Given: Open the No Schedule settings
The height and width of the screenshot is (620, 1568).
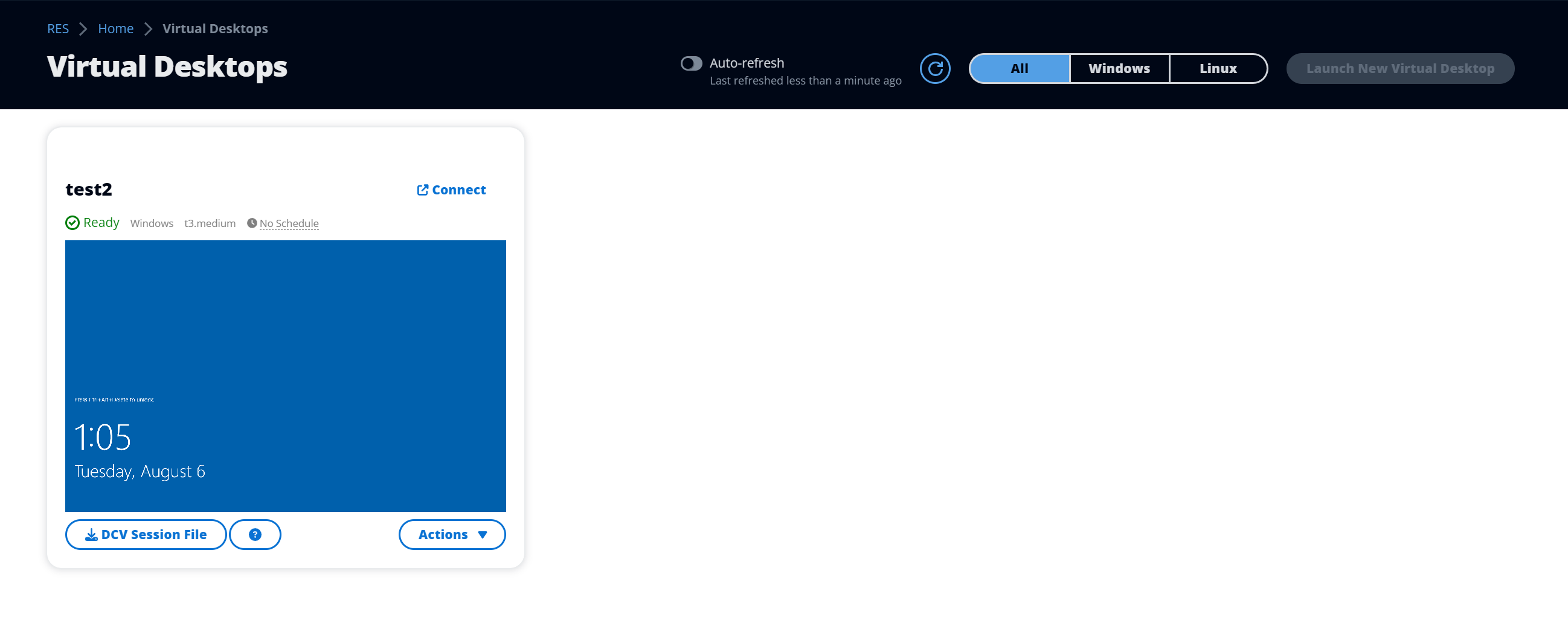Looking at the screenshot, I should click(x=289, y=223).
